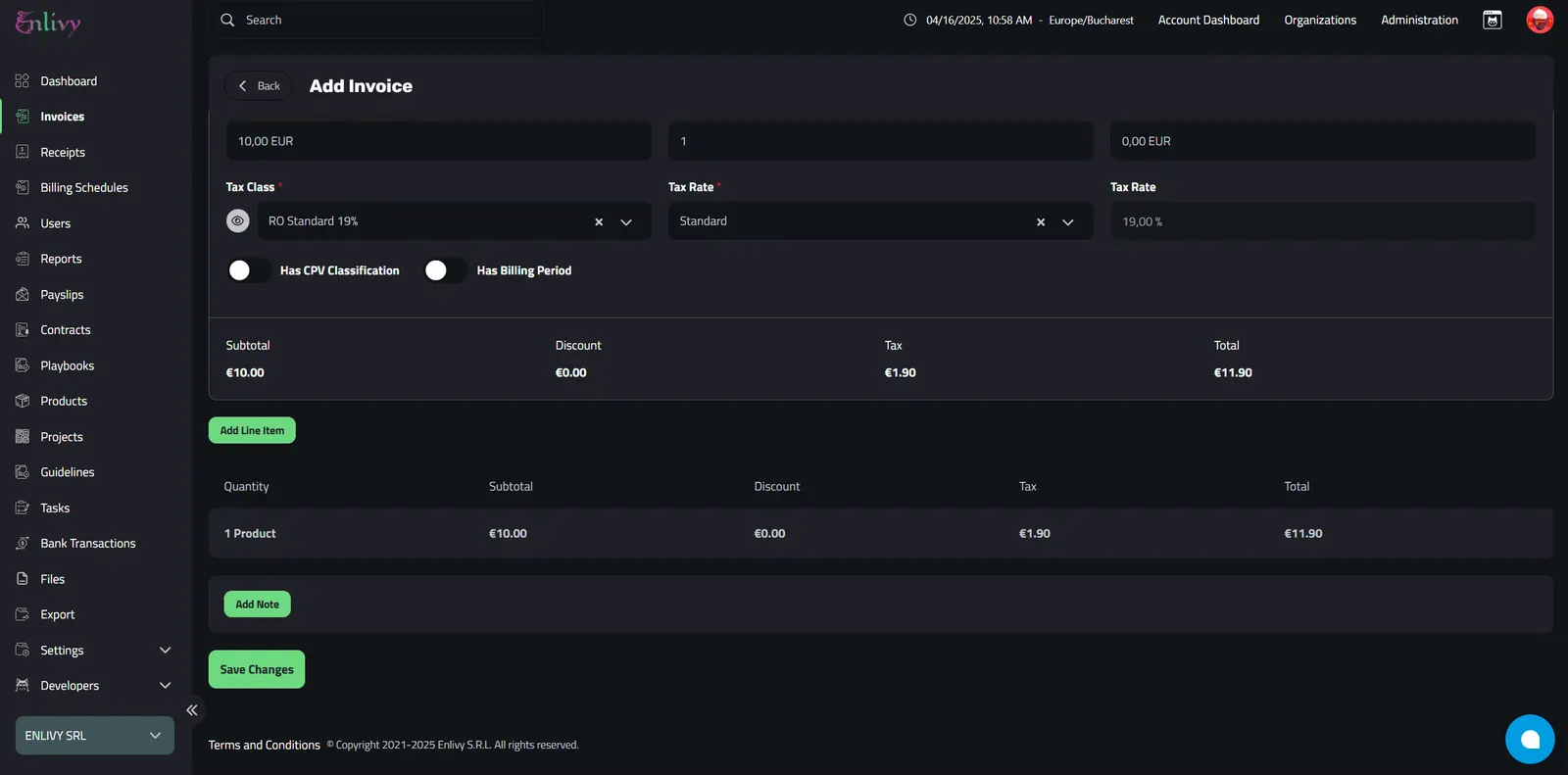
Task: Open Administration in top navigation
Action: tap(1419, 20)
